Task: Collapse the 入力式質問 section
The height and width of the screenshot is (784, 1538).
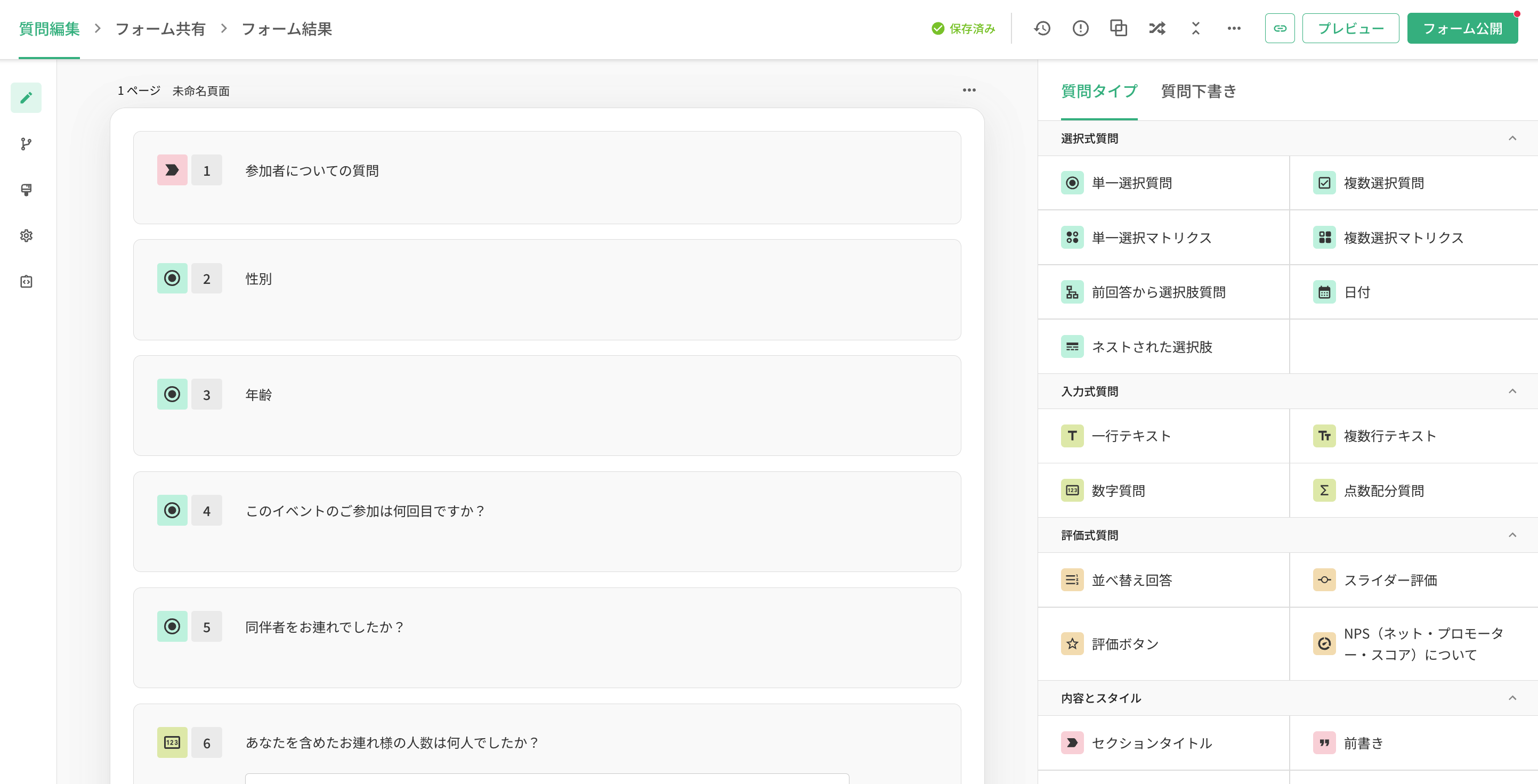Action: (x=1512, y=391)
